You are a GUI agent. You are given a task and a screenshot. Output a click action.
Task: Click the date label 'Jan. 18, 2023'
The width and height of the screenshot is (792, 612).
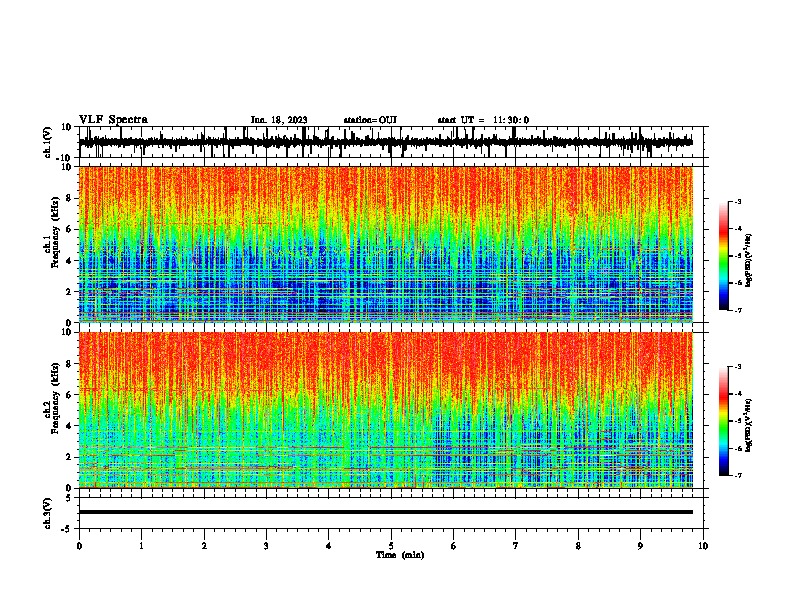pyautogui.click(x=279, y=120)
